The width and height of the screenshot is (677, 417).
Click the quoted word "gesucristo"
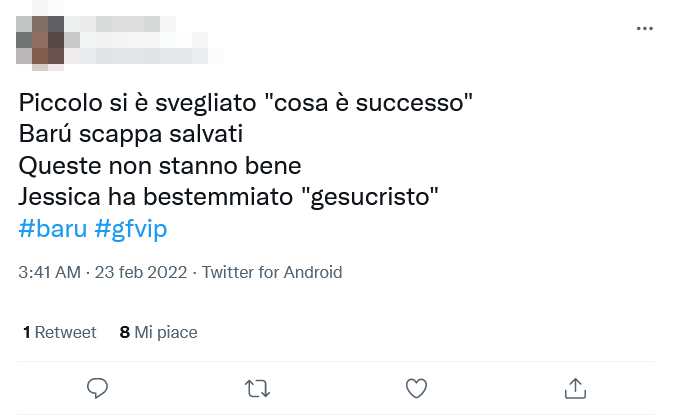pos(364,196)
